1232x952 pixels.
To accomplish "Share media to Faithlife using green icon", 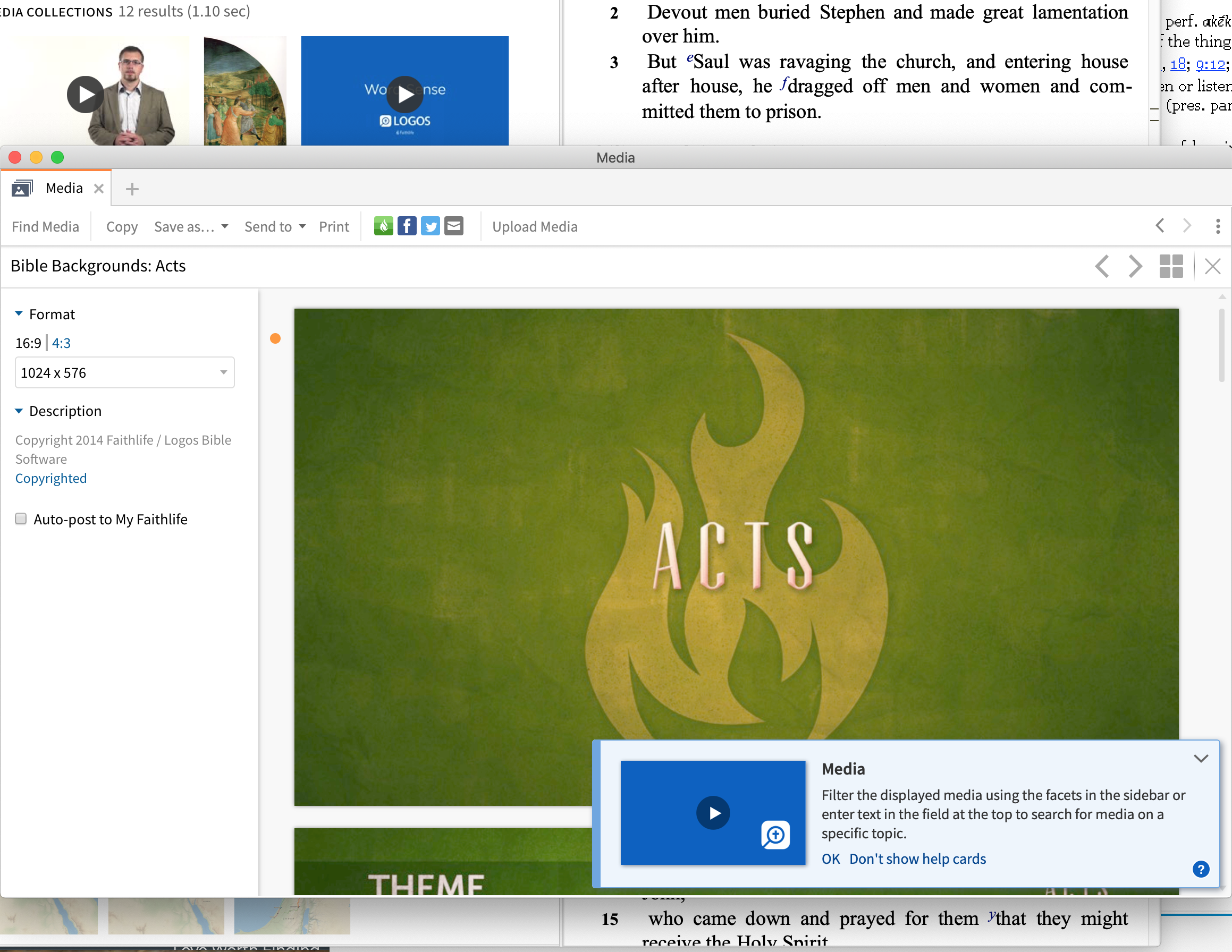I will pyautogui.click(x=383, y=226).
